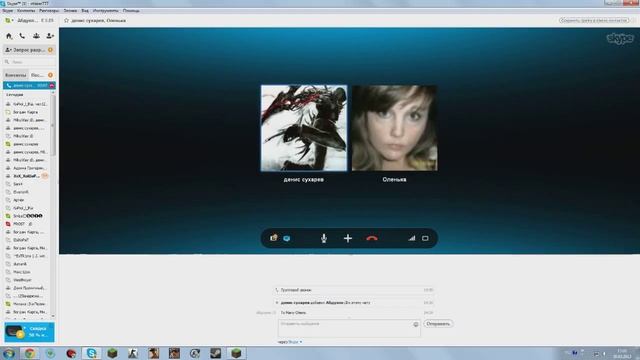The image size is (640, 360).
Task: Switch to the Контакты tab
Action: [x=16, y=75]
